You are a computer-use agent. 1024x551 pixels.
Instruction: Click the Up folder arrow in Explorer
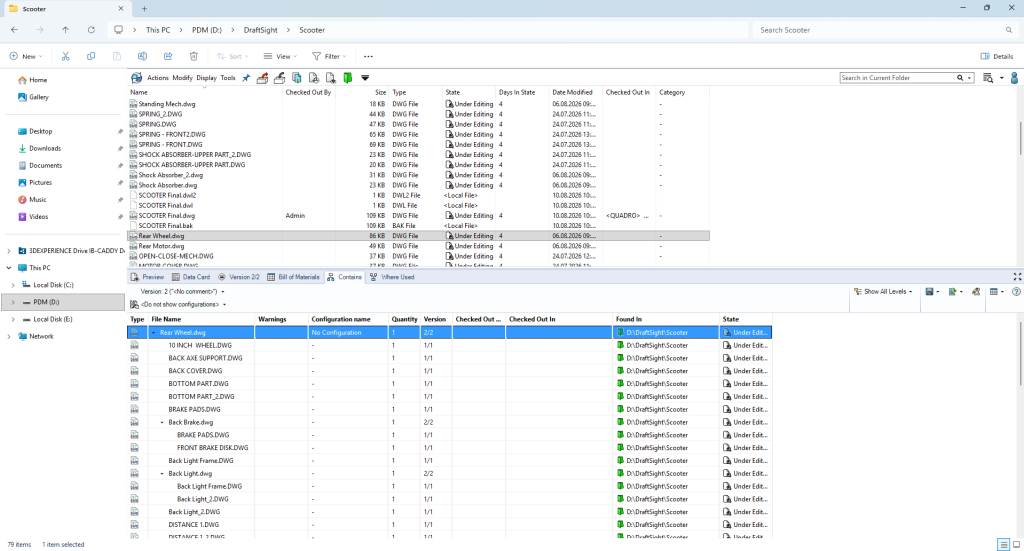click(65, 30)
